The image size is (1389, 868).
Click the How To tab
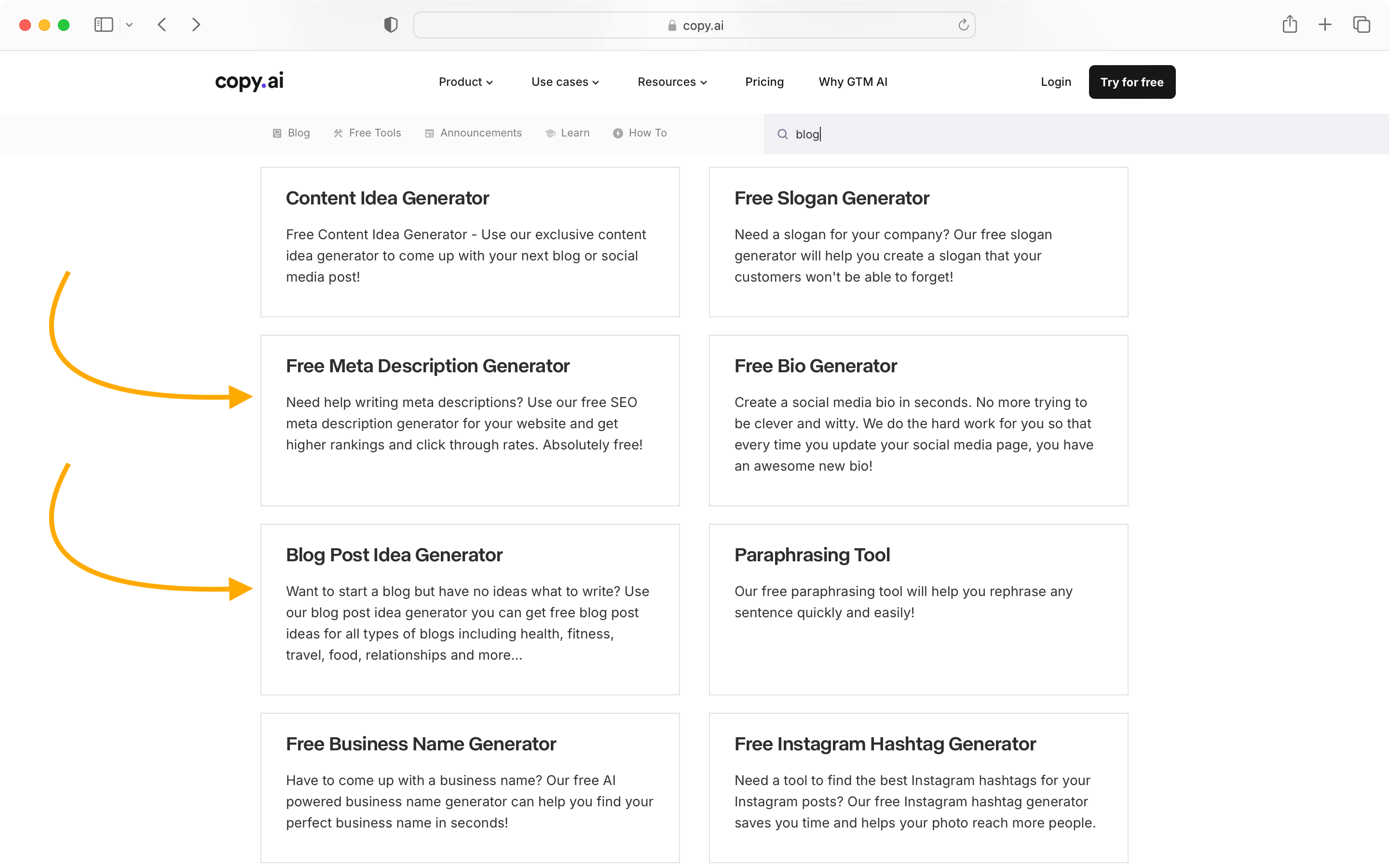647,132
